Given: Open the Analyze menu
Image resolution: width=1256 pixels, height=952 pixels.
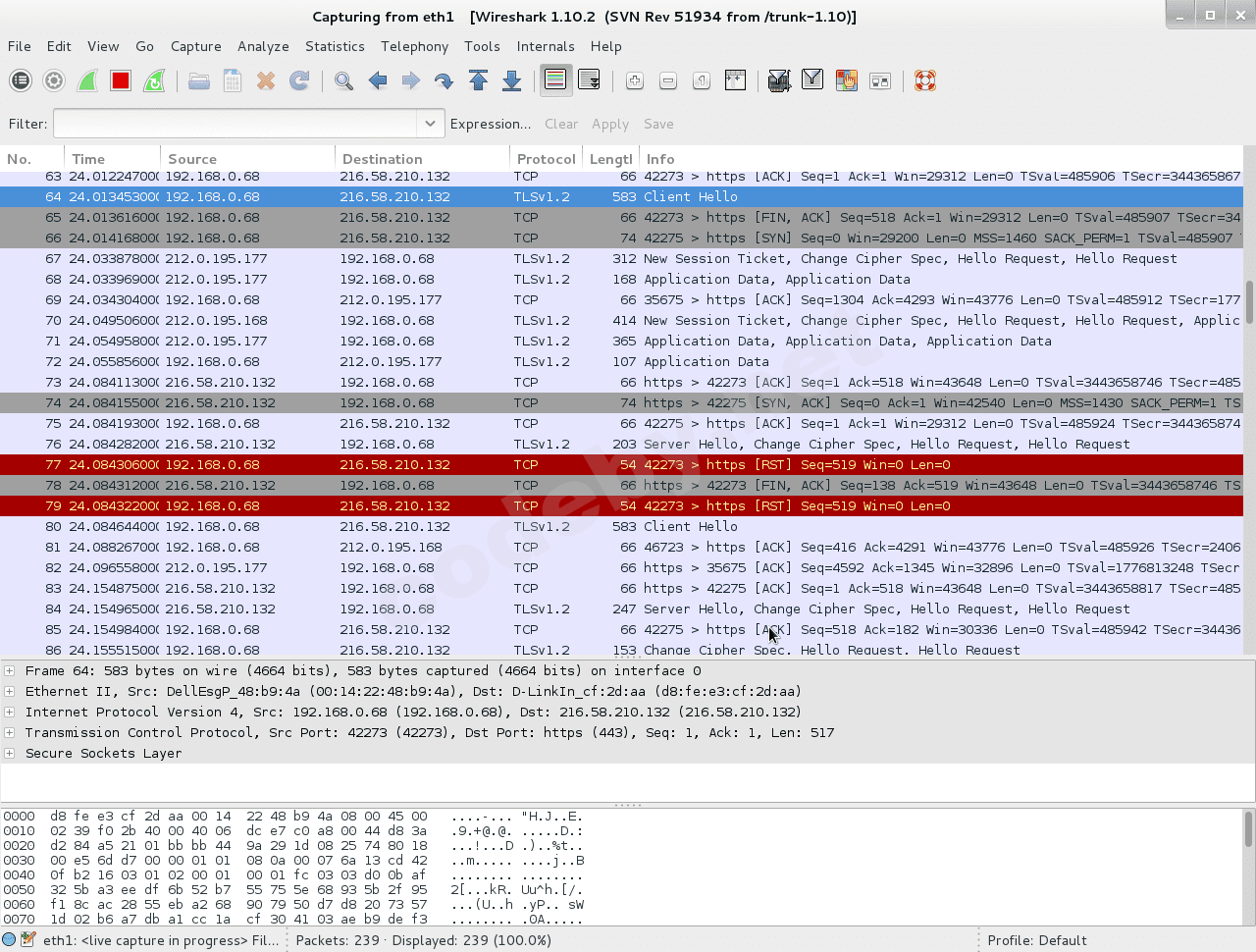Looking at the screenshot, I should 263,46.
